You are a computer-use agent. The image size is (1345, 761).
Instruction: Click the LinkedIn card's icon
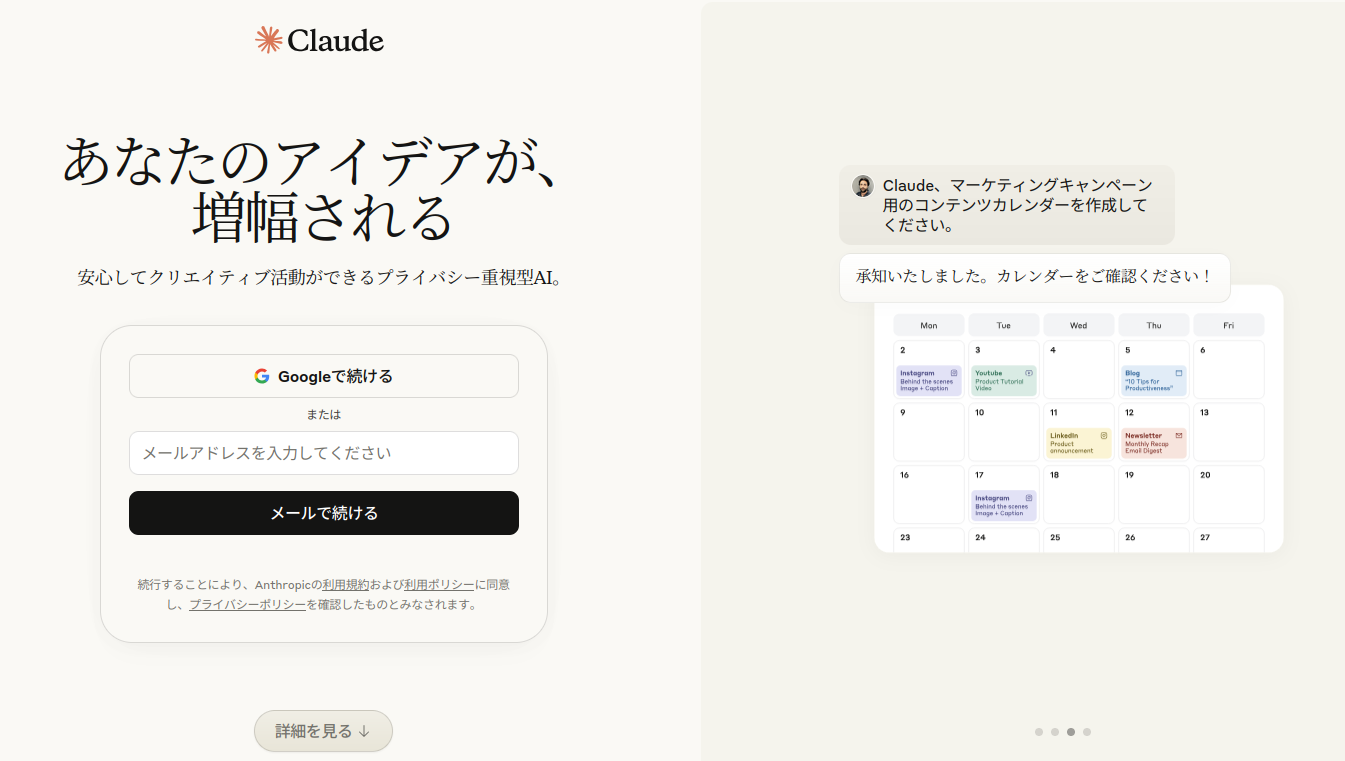[x=1104, y=435]
